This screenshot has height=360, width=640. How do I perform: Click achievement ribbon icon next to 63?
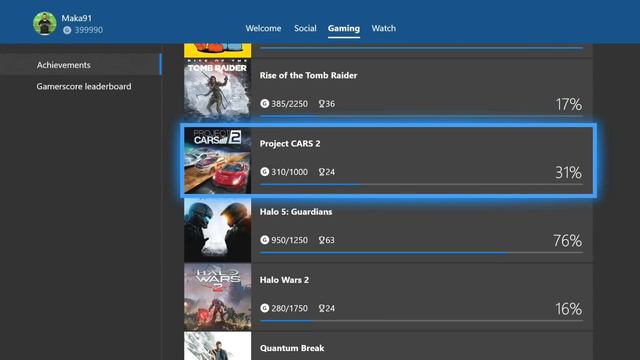click(322, 240)
